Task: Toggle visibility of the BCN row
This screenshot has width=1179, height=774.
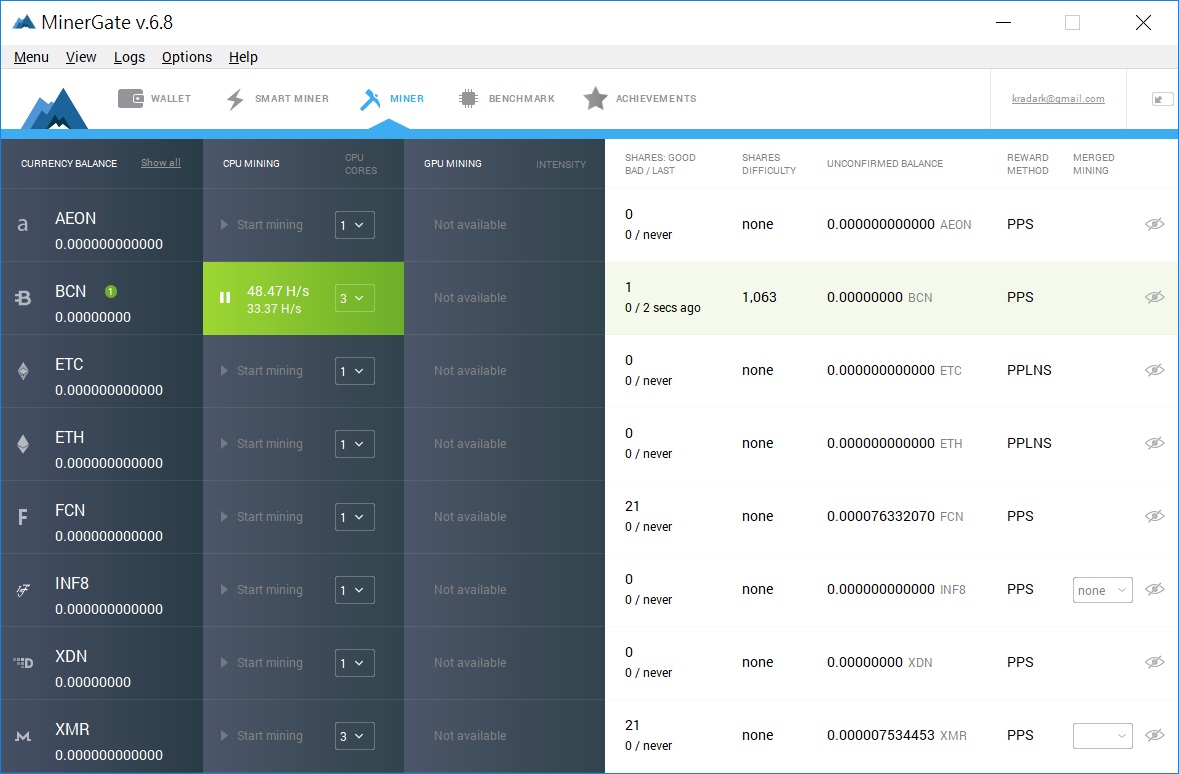Action: (x=1154, y=297)
